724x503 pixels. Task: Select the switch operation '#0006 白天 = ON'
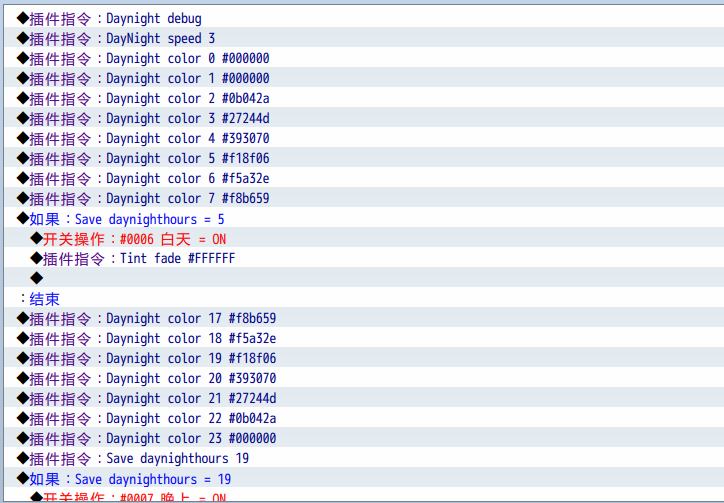(x=364, y=238)
